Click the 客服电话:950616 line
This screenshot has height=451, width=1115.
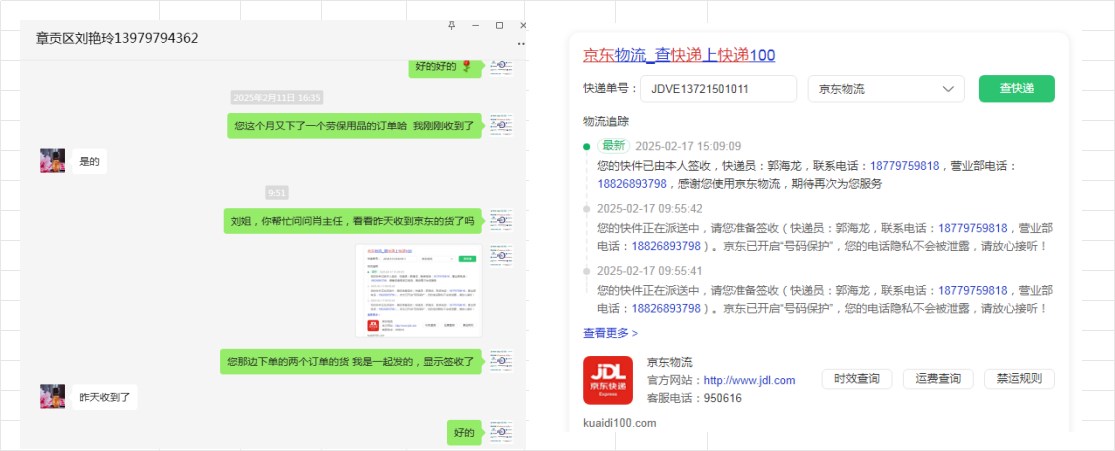694,398
